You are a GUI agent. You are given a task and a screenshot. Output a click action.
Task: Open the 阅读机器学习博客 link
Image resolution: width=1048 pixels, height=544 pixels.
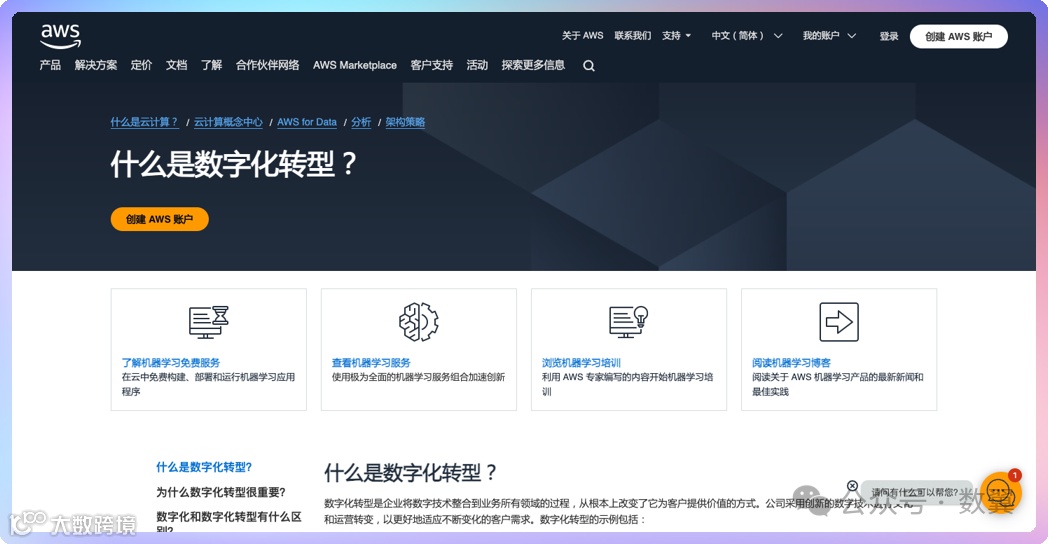pos(791,362)
